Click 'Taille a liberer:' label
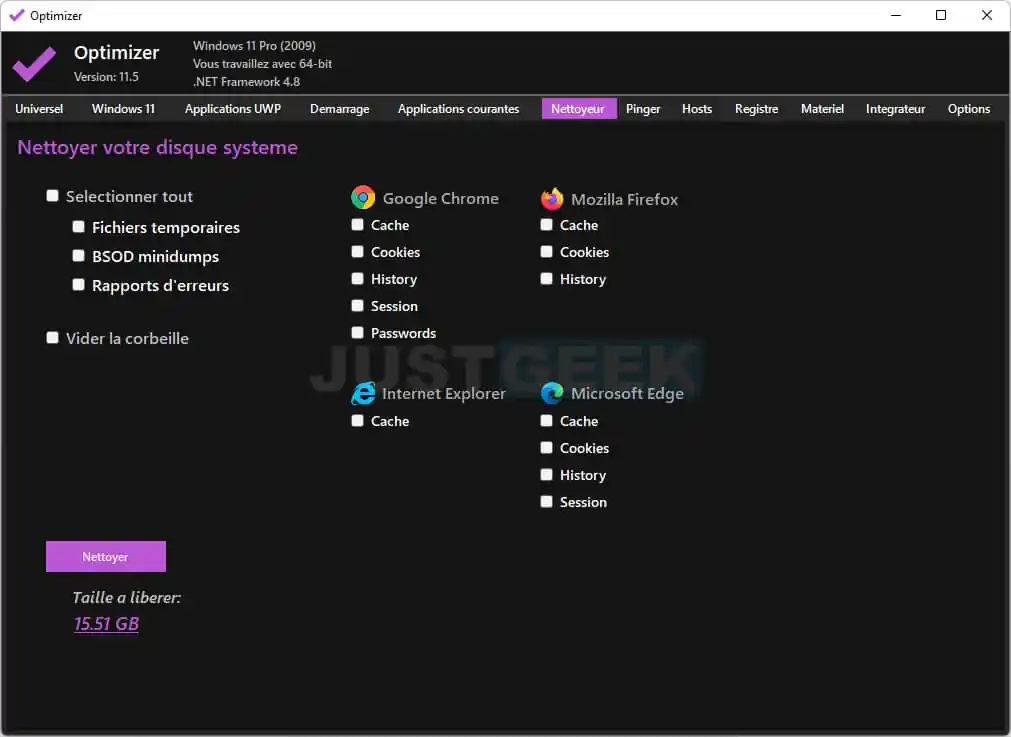 click(x=126, y=598)
